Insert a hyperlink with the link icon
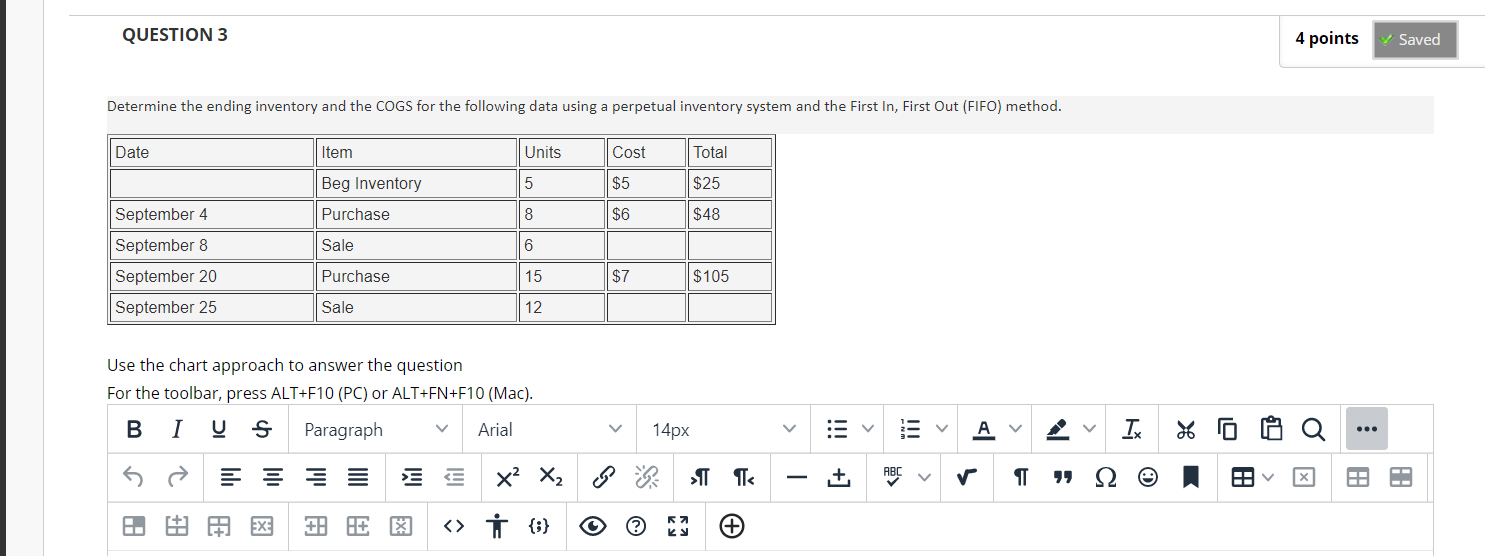The width and height of the screenshot is (1485, 556). [604, 478]
